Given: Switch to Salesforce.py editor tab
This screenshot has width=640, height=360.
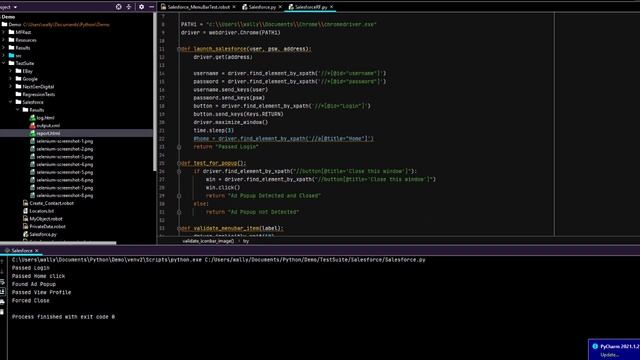Looking at the screenshot, I should pos(262,7).
